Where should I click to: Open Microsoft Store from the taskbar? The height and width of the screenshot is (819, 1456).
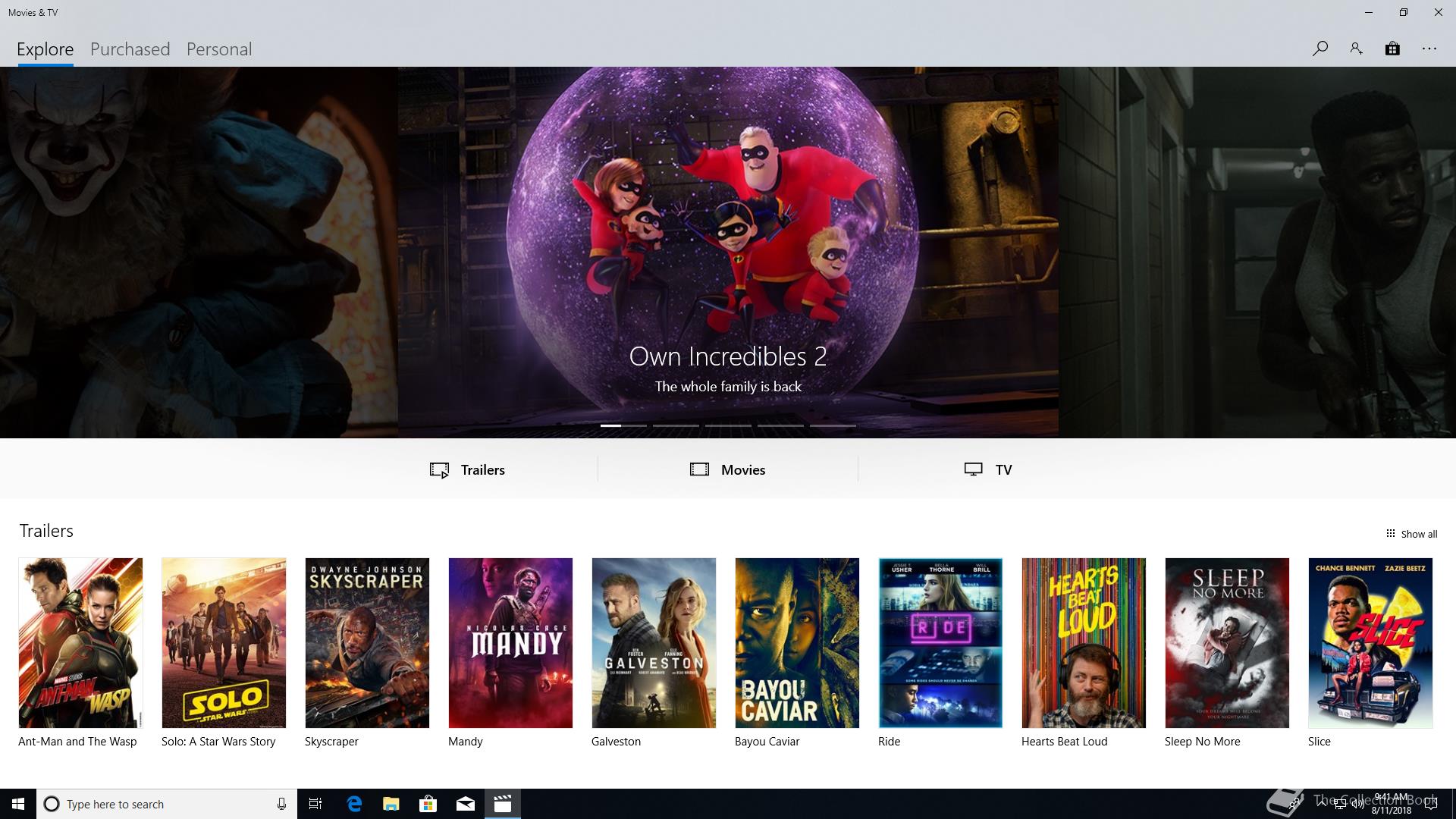click(x=428, y=804)
